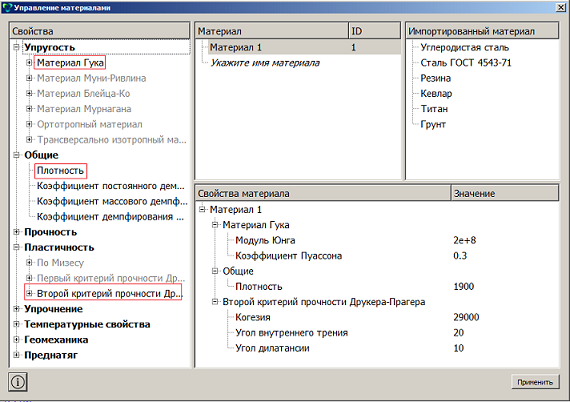Screen dimensions: 570x402
Task: Collapse the Общие category in properties tree
Action: click(x=16, y=155)
